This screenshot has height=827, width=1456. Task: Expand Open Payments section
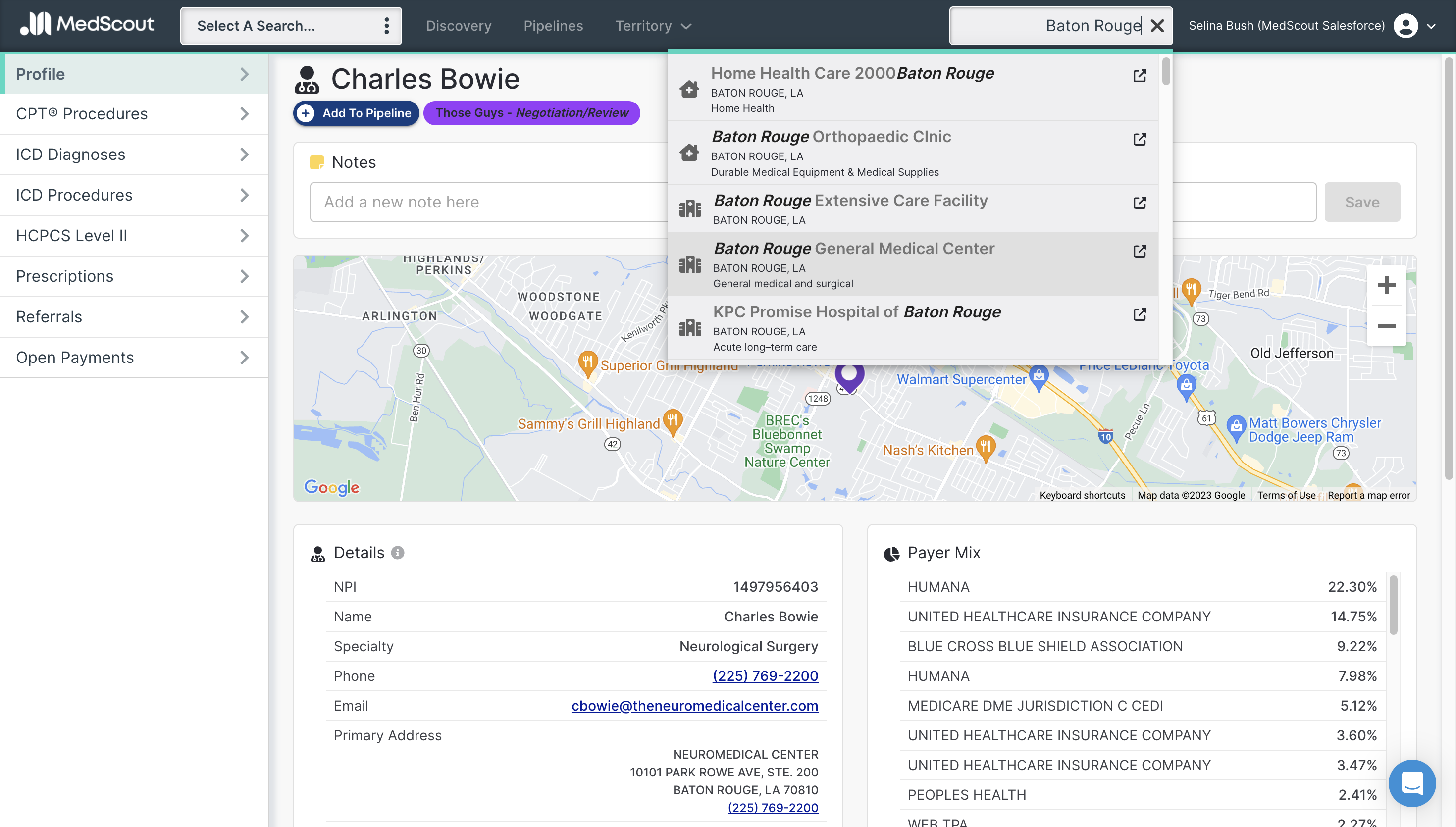(x=134, y=357)
